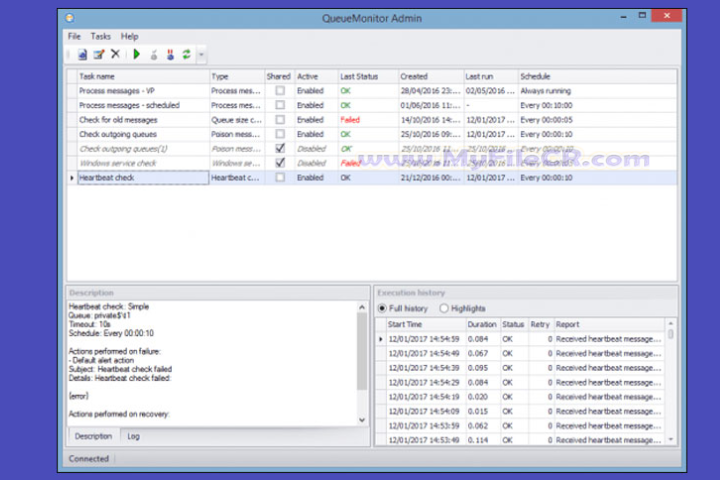Image resolution: width=720 pixels, height=480 pixels.
Task: Open the Help menu
Action: pos(129,36)
